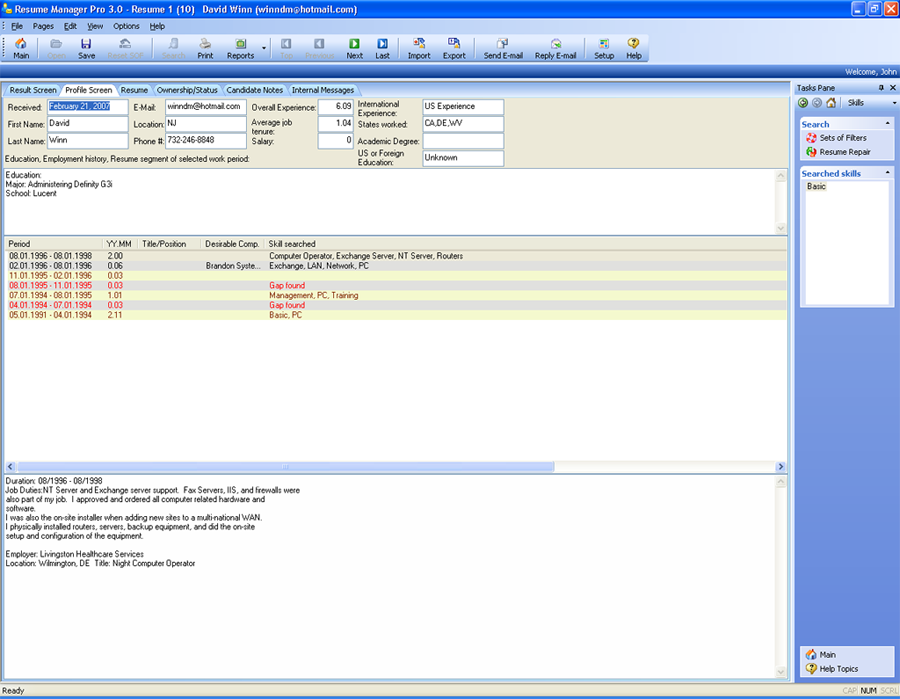Click the greyed Top navigation icon
The image size is (900, 699).
click(x=286, y=48)
